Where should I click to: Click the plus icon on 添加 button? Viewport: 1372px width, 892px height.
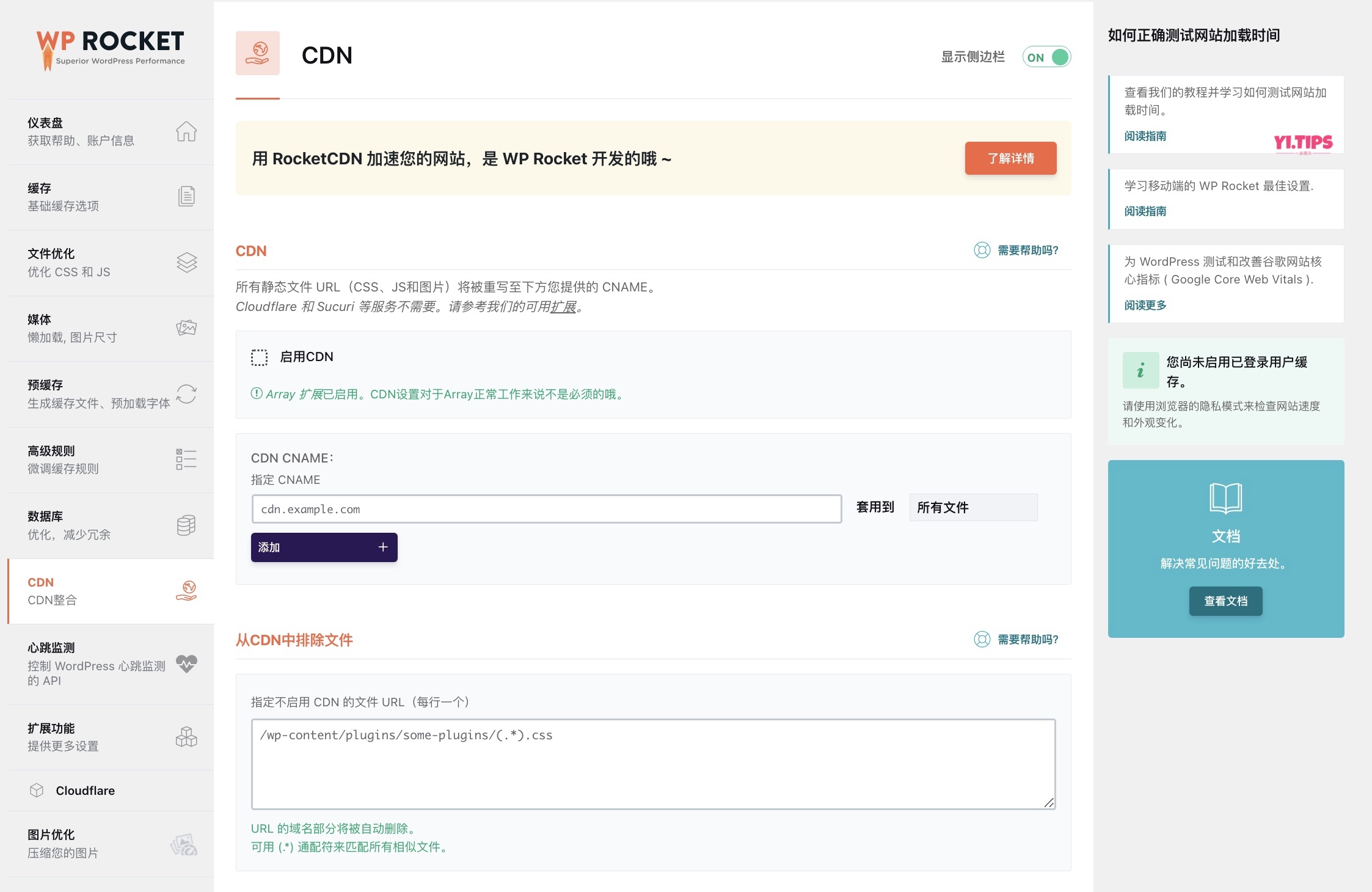tap(383, 547)
